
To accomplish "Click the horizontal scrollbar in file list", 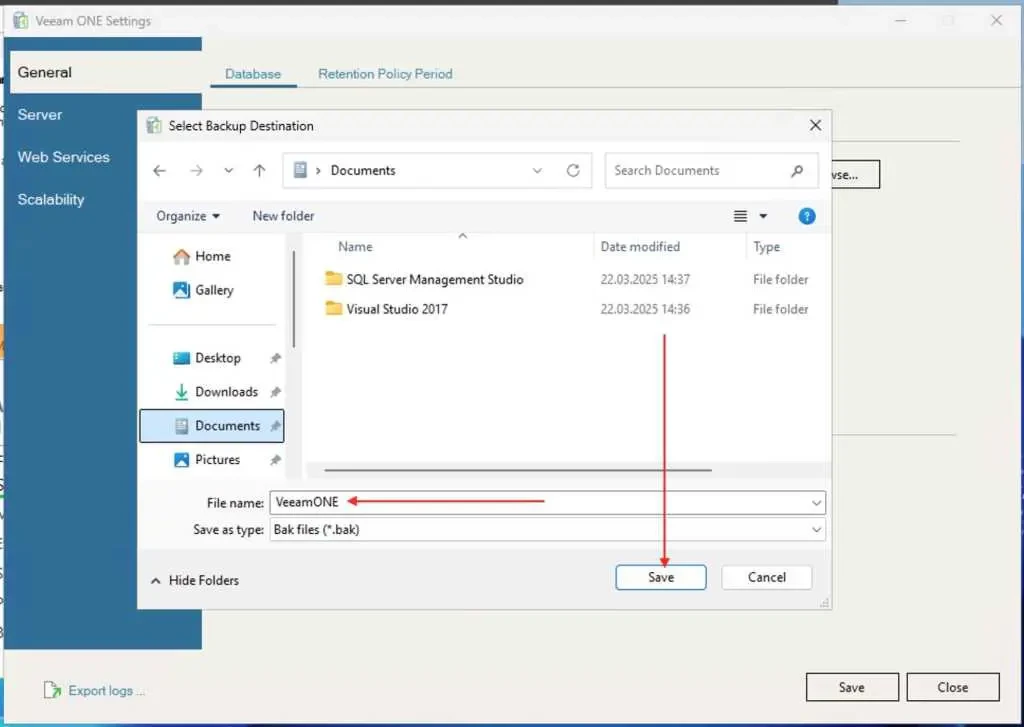I will coord(517,470).
